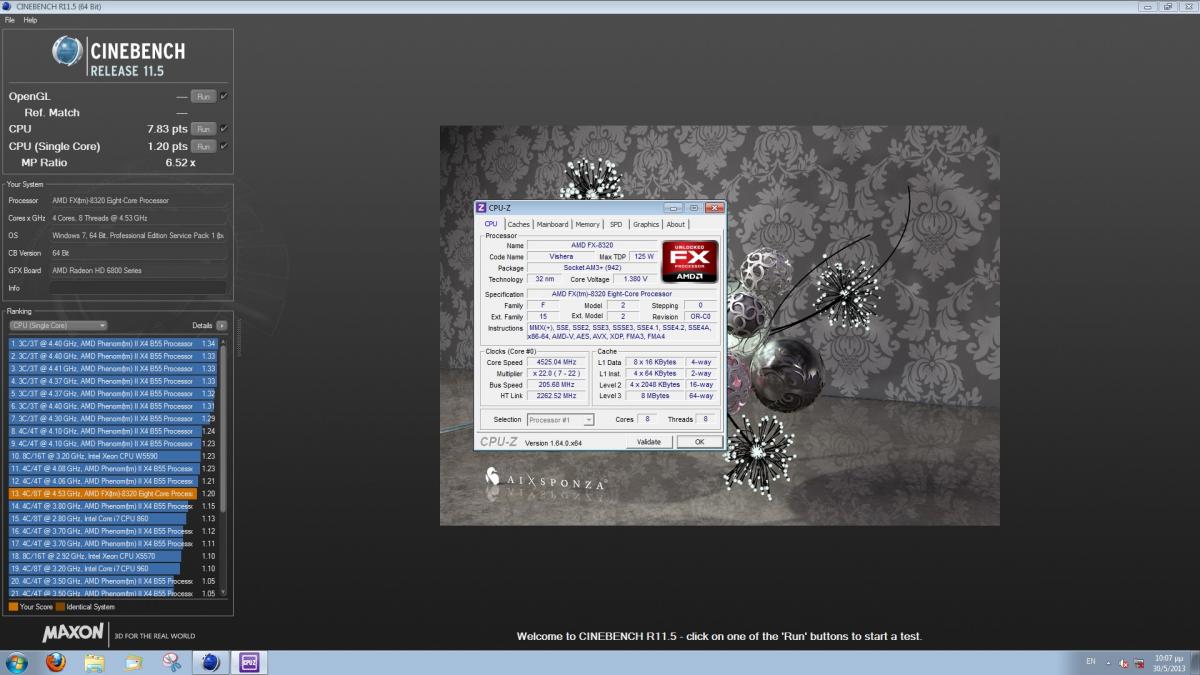
Task: Switch to the About tab in CPU-Z
Action: pyautogui.click(x=676, y=224)
